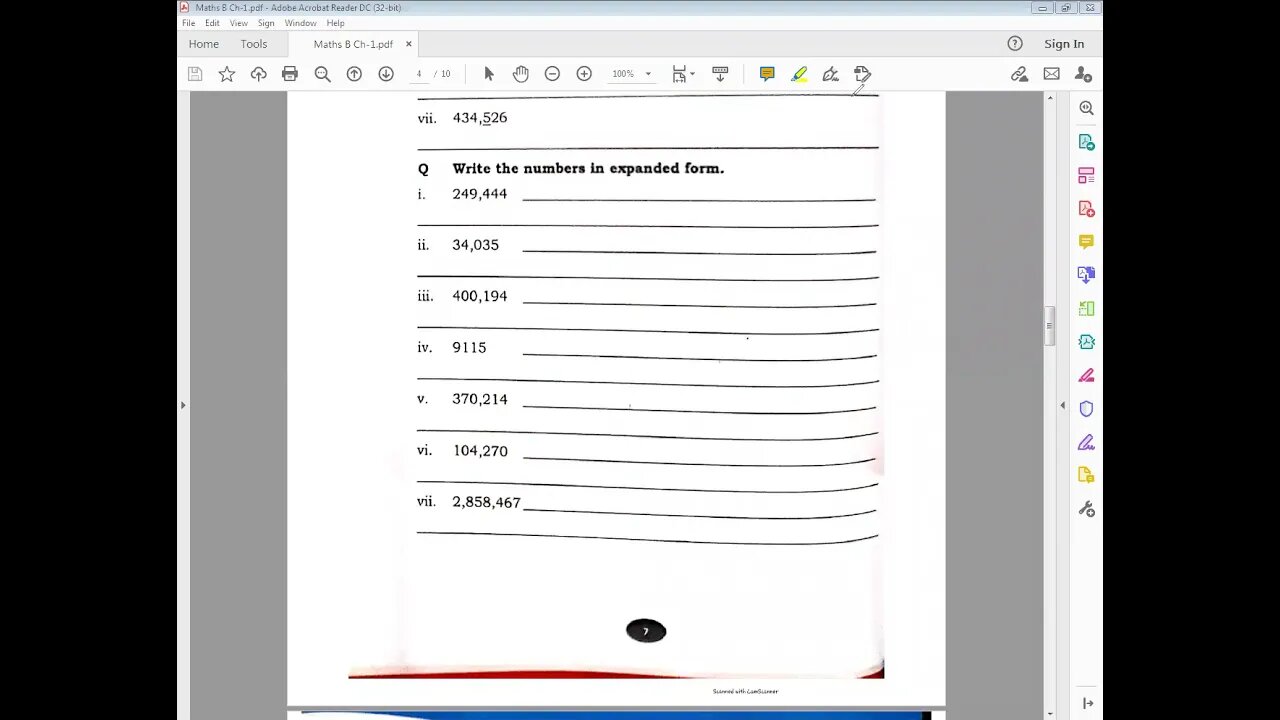This screenshot has width=1280, height=720.
Task: Click the fit page scrolling icon
Action: click(x=680, y=74)
